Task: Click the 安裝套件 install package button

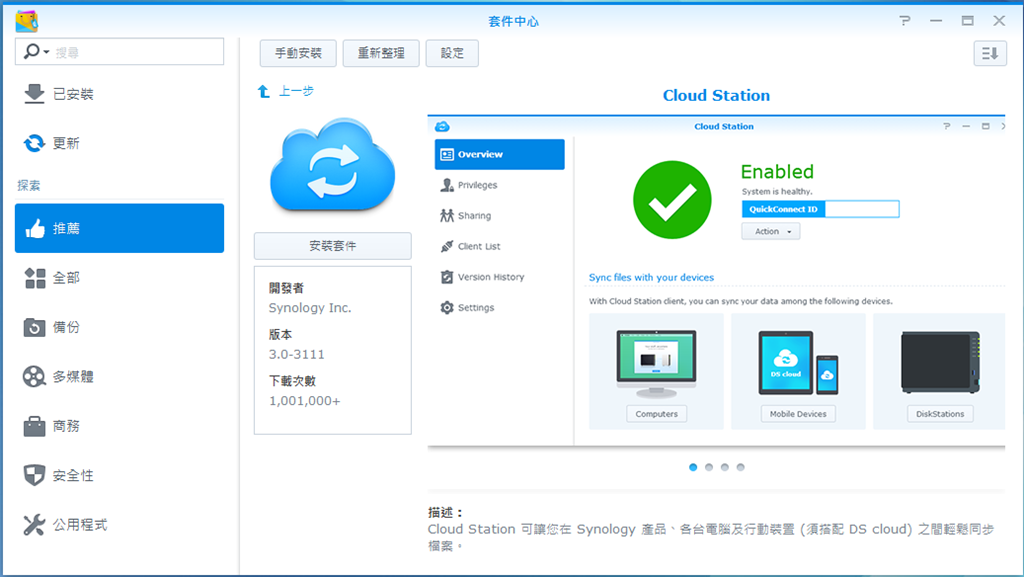Action: click(332, 246)
